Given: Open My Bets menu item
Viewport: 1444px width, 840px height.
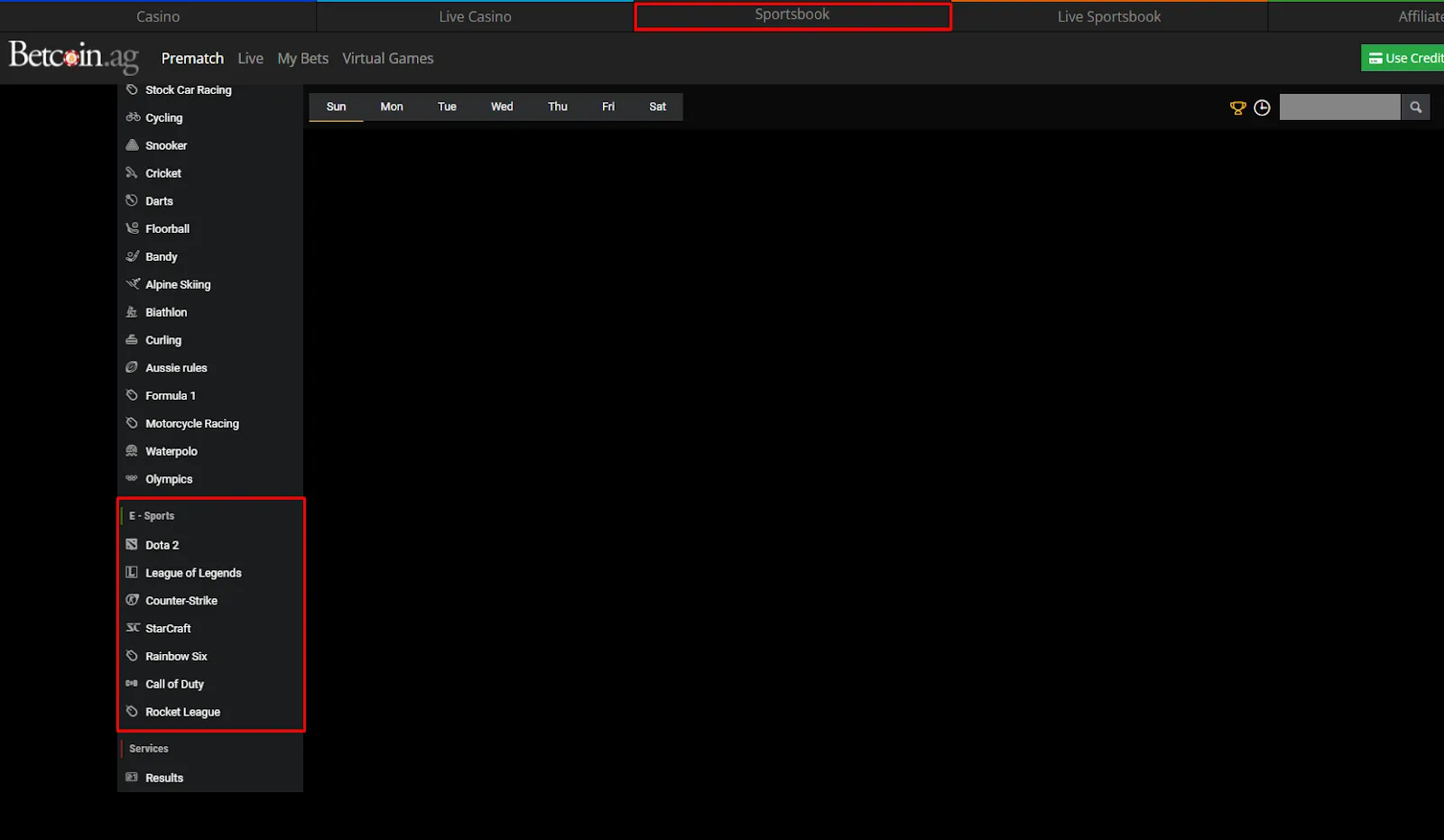Looking at the screenshot, I should pyautogui.click(x=302, y=58).
